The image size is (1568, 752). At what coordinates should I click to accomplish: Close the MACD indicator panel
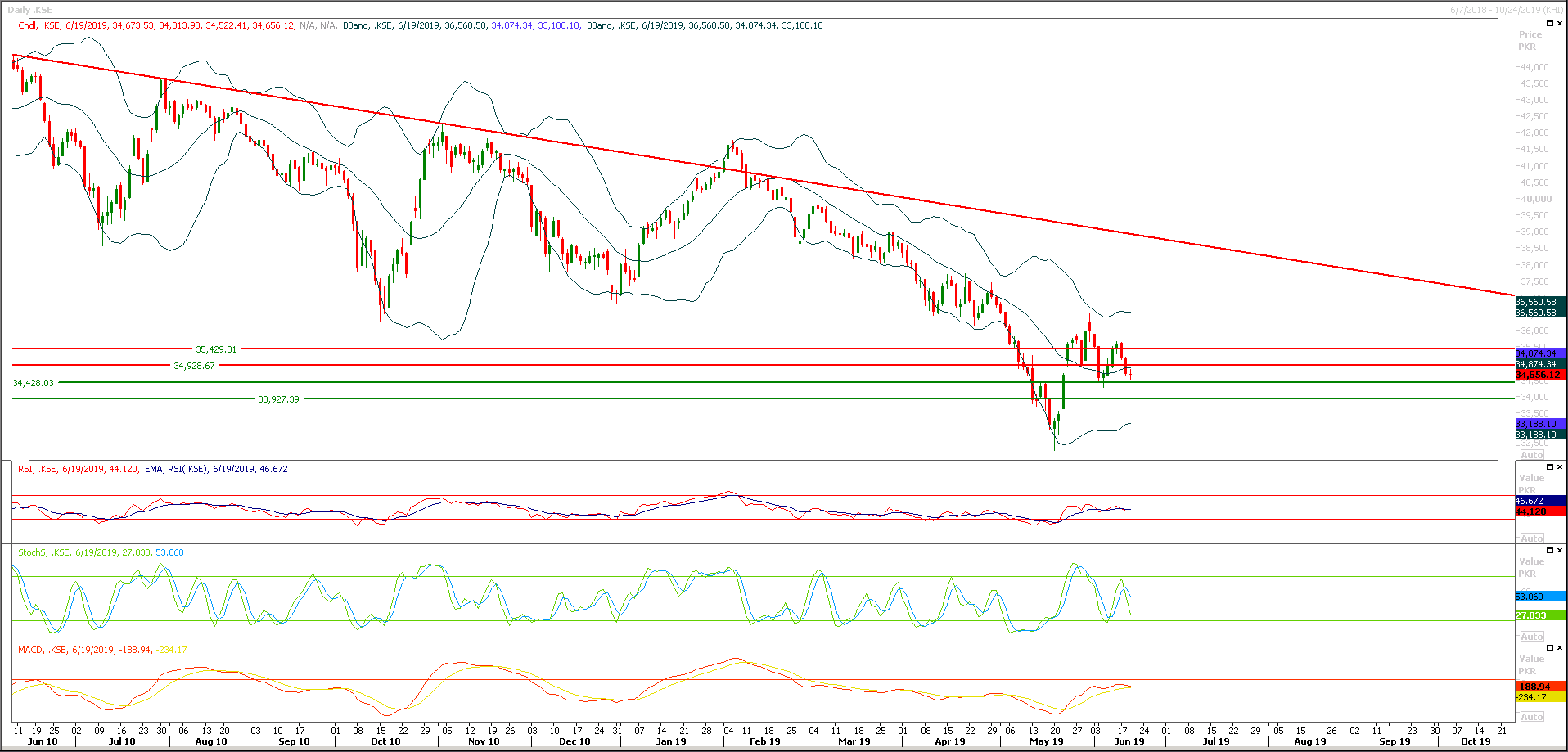pyautogui.click(x=1560, y=647)
